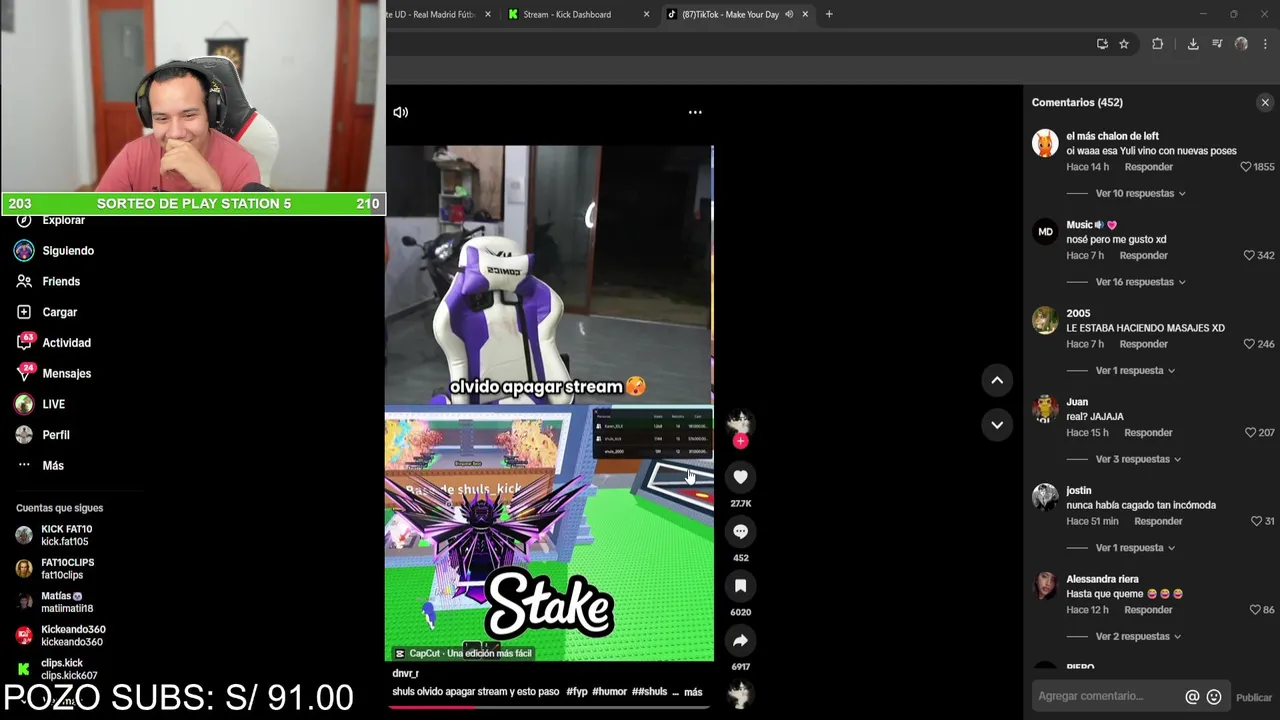Select the TikTok - Make Your Day tab
Viewport: 1280px width, 720px height.
[730, 14]
